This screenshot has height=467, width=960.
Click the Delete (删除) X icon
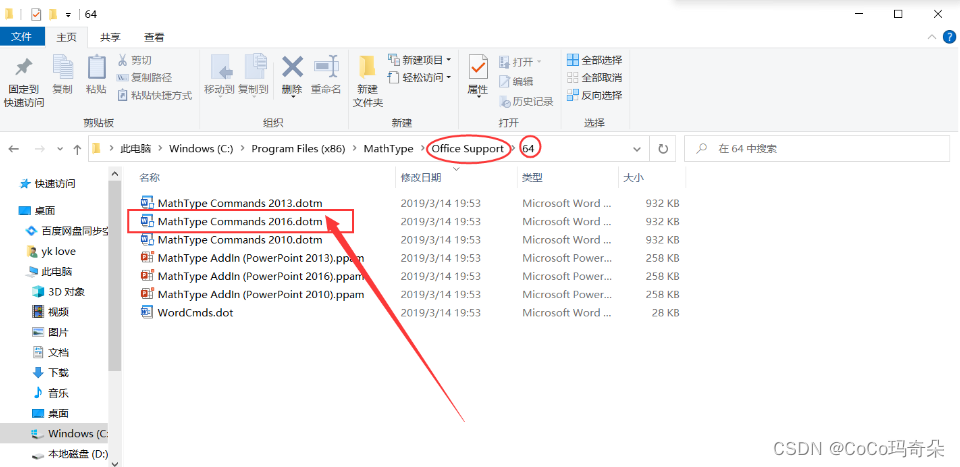[292, 67]
